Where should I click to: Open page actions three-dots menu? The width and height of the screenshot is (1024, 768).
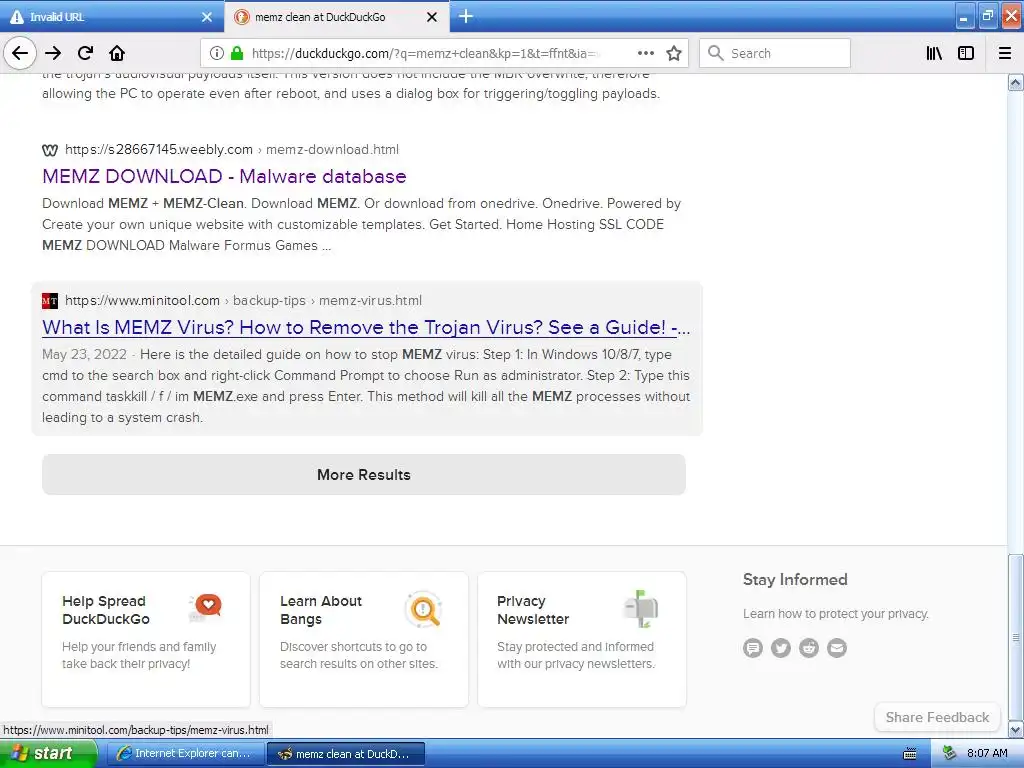[x=645, y=54]
